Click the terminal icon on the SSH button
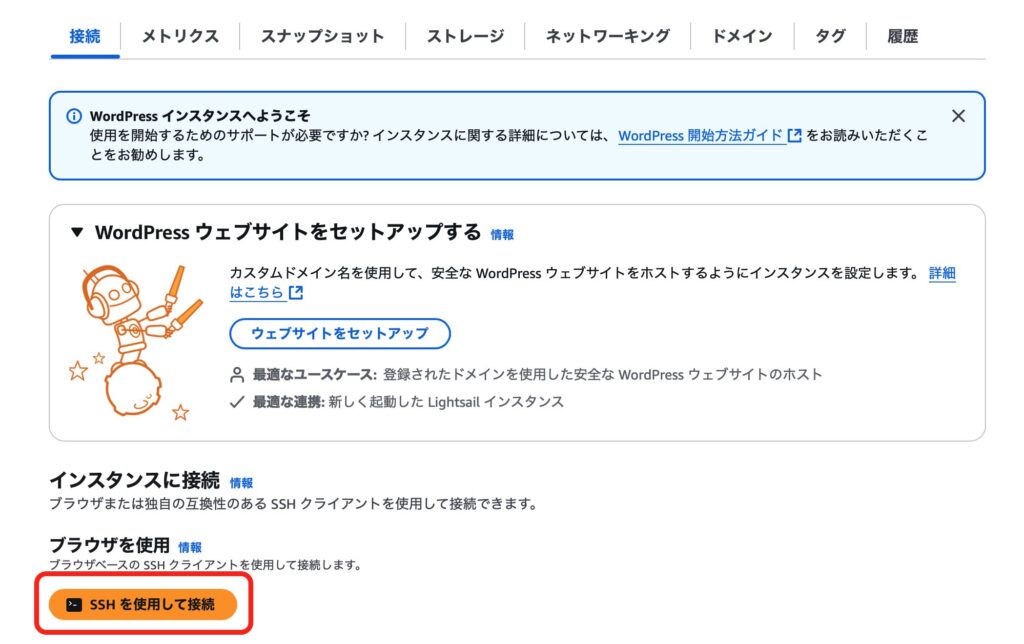Screen dimensions: 1024x644 coord(74,605)
